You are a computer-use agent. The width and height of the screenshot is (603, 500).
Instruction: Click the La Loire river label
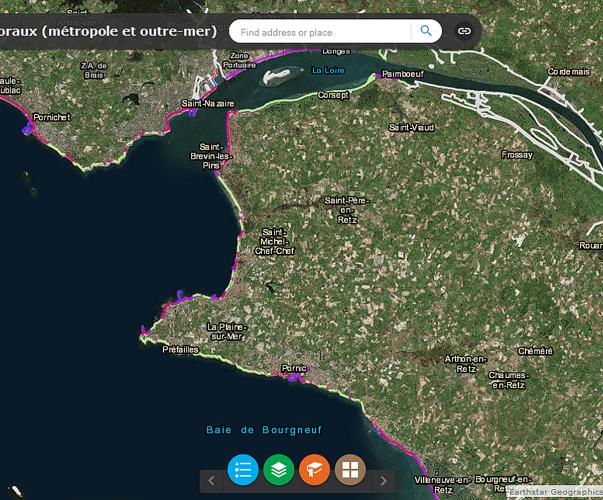click(328, 70)
